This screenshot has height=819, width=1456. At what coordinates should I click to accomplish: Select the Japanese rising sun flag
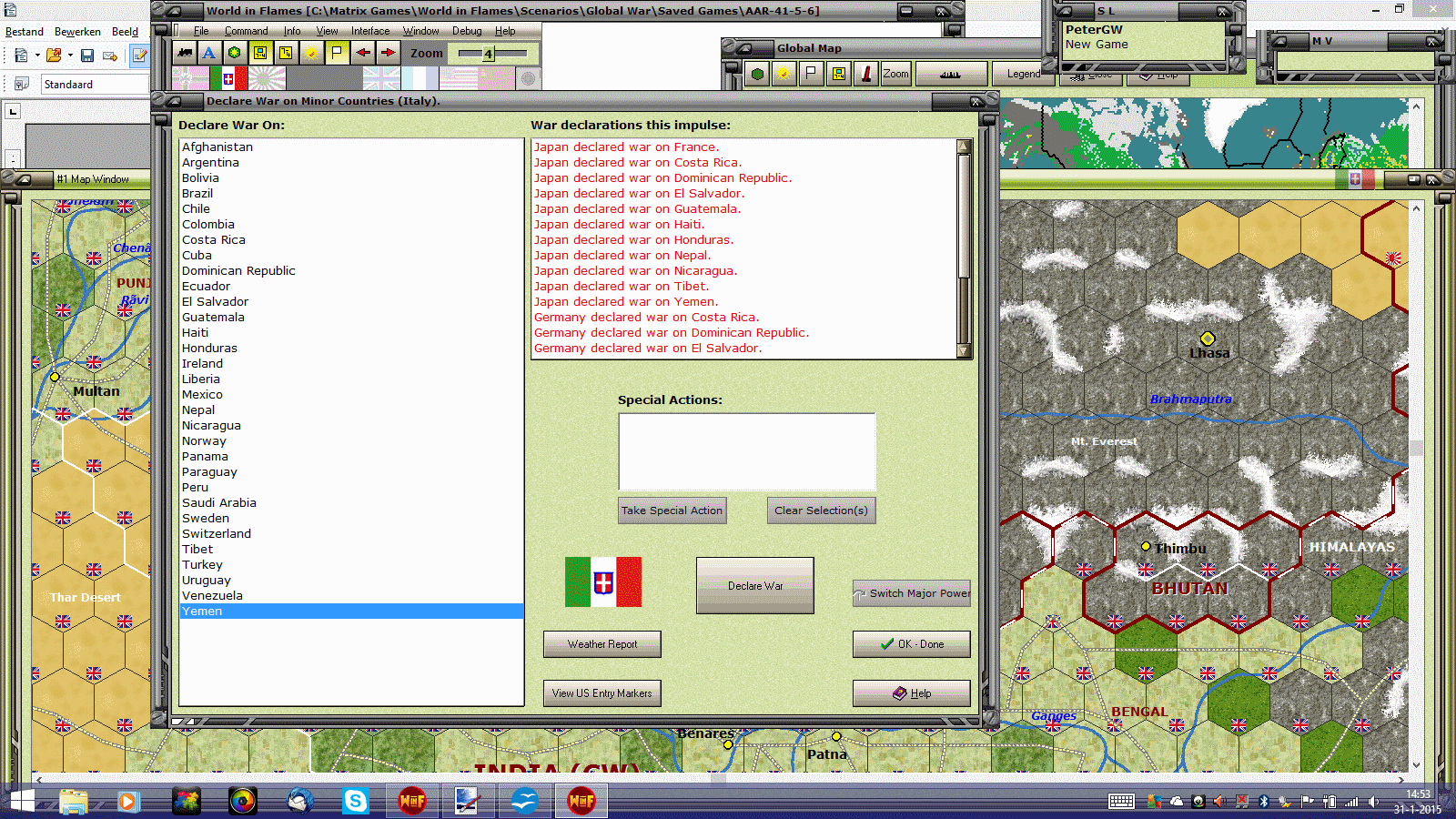point(267,78)
